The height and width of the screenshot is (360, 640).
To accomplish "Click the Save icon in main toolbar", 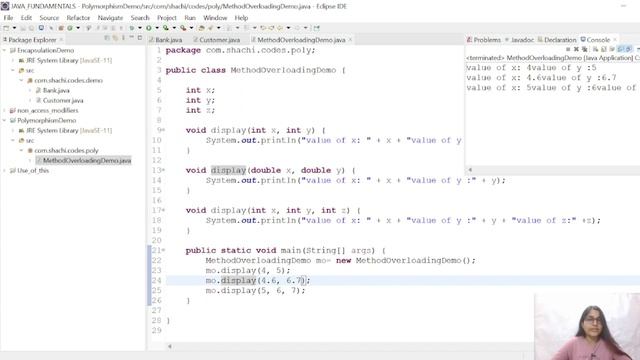I will pos(22,28).
